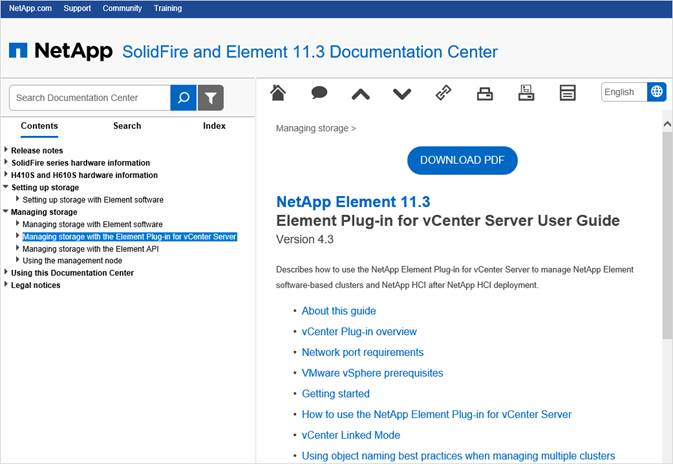Expand the Release notes node
This screenshot has width=673, height=464.
click(x=6, y=149)
